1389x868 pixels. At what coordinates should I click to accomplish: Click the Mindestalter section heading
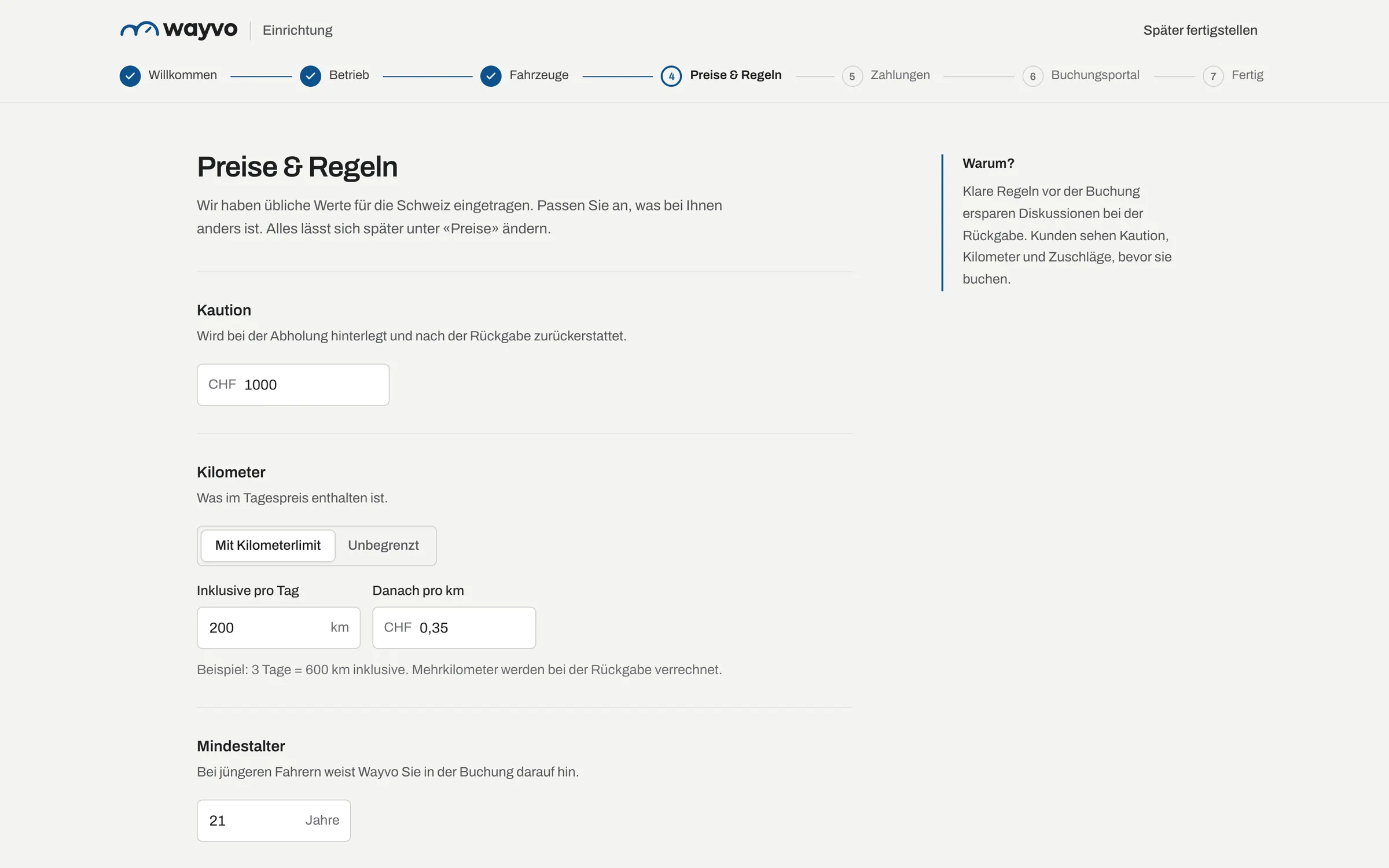[x=241, y=746]
